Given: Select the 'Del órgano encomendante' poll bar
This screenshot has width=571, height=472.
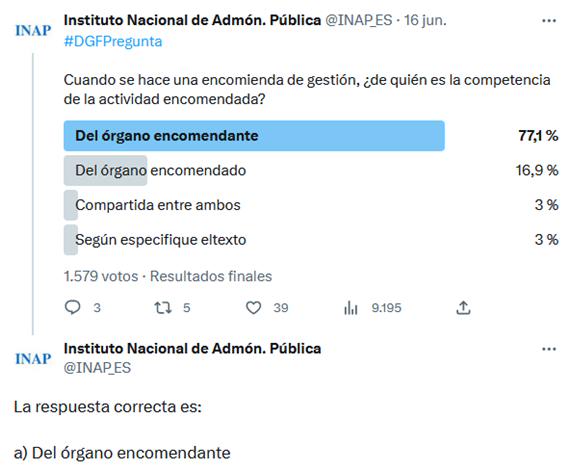Looking at the screenshot, I should [x=254, y=136].
